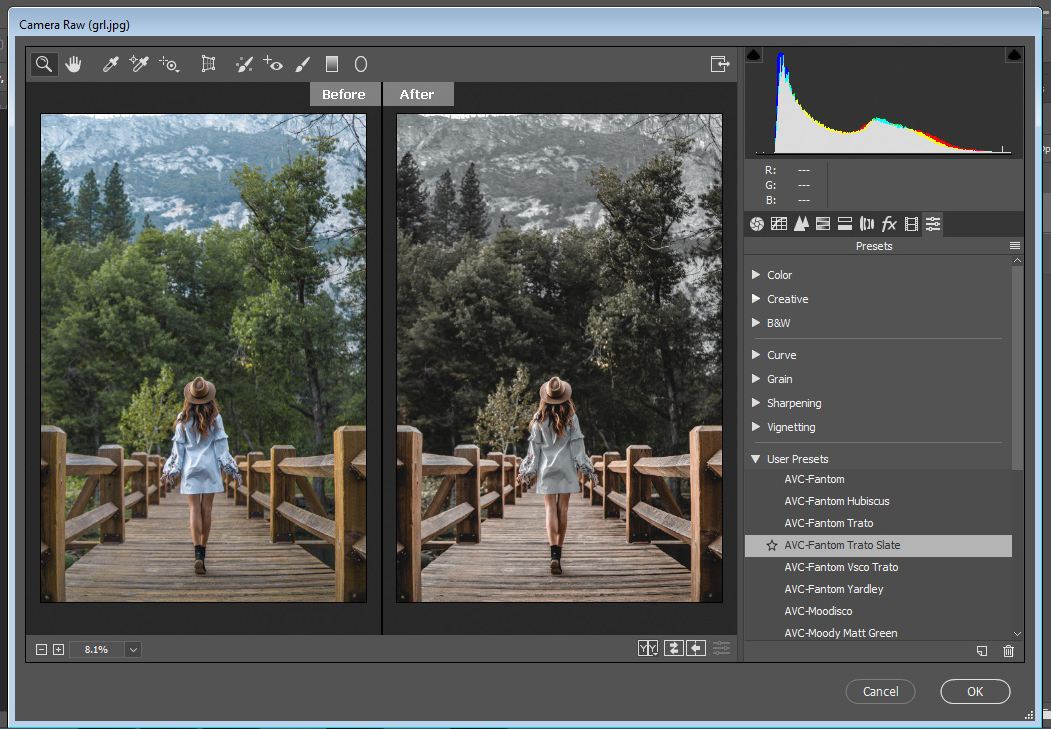Pick the Adjustment Brush tool
This screenshot has width=1051, height=729.
pos(302,64)
